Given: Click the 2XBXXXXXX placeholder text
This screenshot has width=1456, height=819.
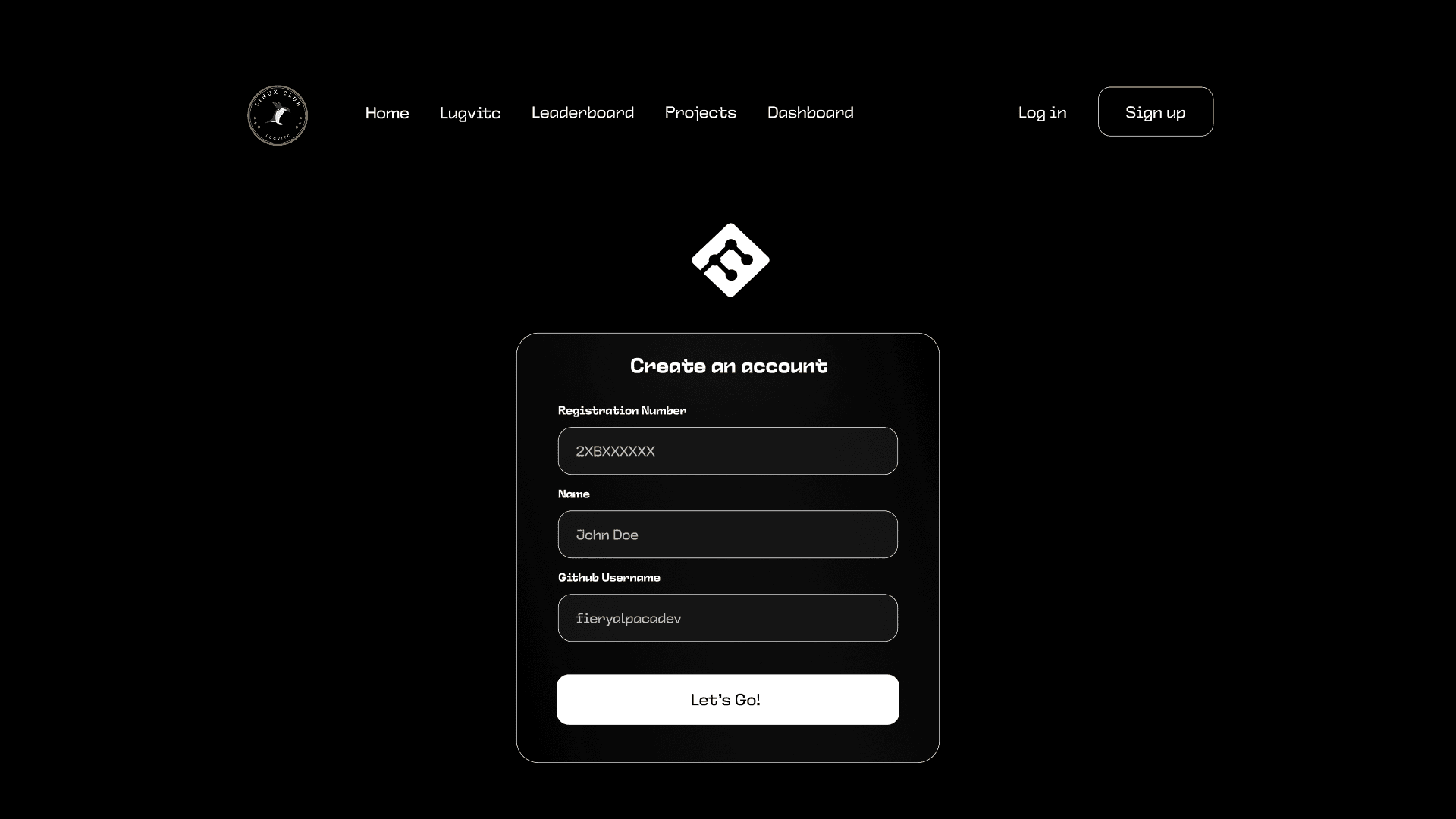Looking at the screenshot, I should click(615, 451).
